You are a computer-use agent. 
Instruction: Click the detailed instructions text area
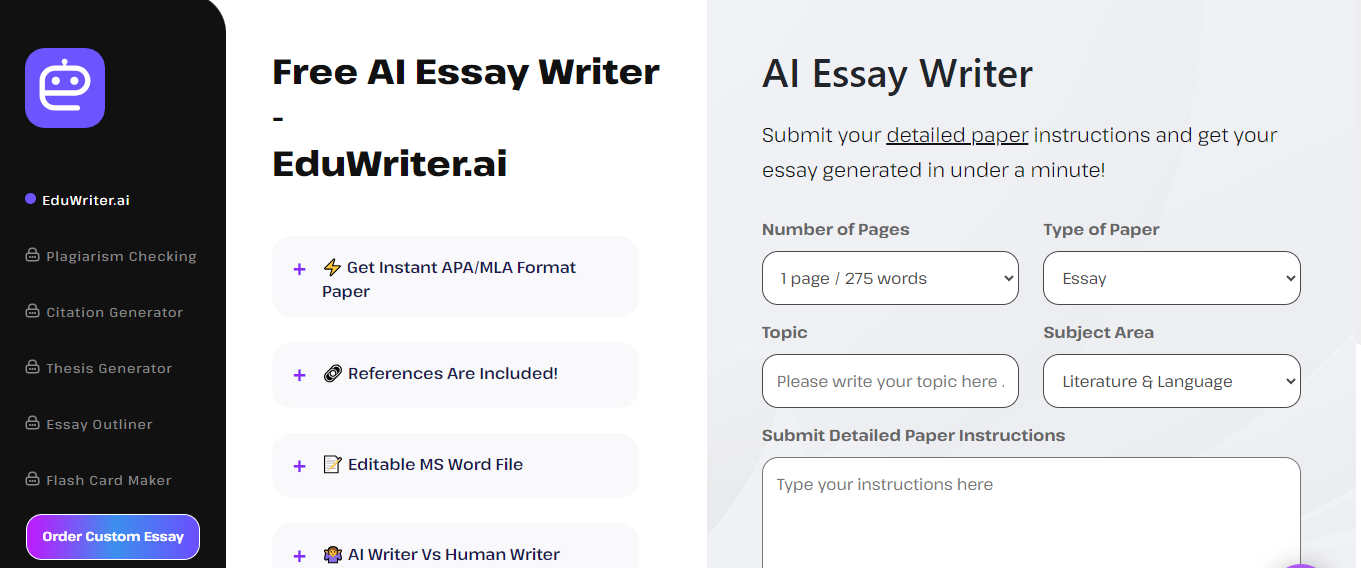tap(1031, 513)
